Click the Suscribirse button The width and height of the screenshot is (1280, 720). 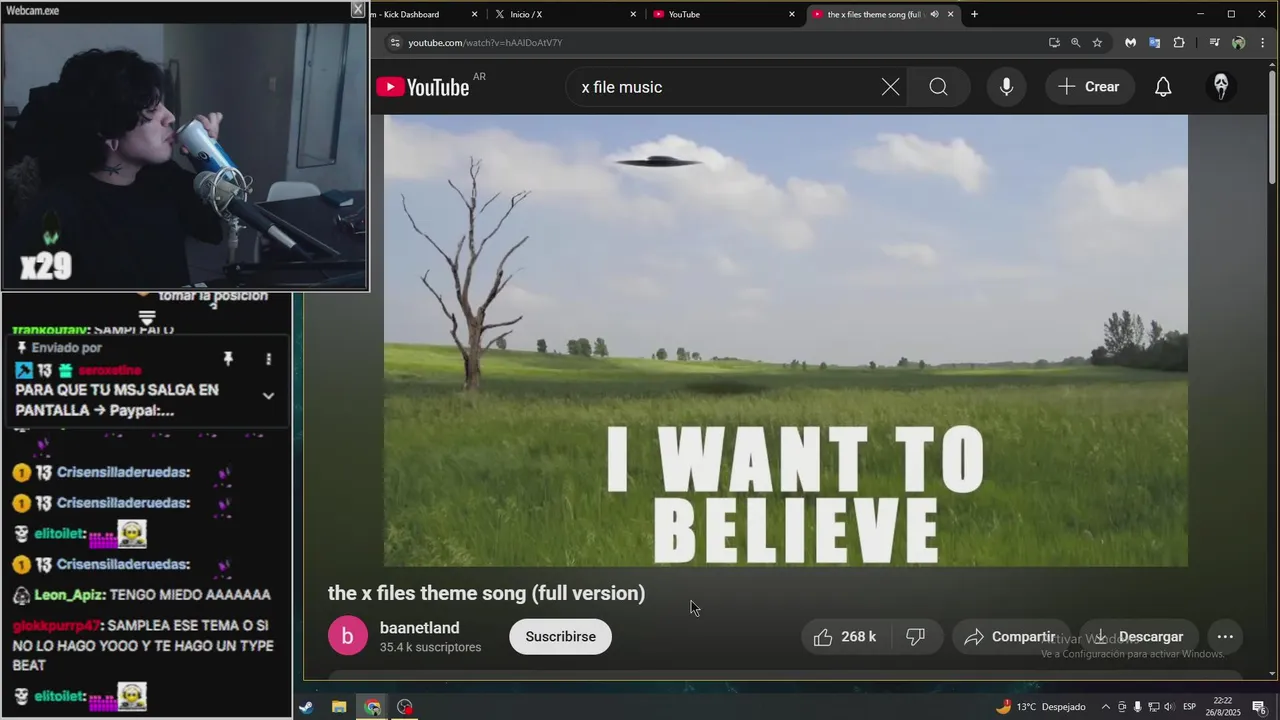560,637
